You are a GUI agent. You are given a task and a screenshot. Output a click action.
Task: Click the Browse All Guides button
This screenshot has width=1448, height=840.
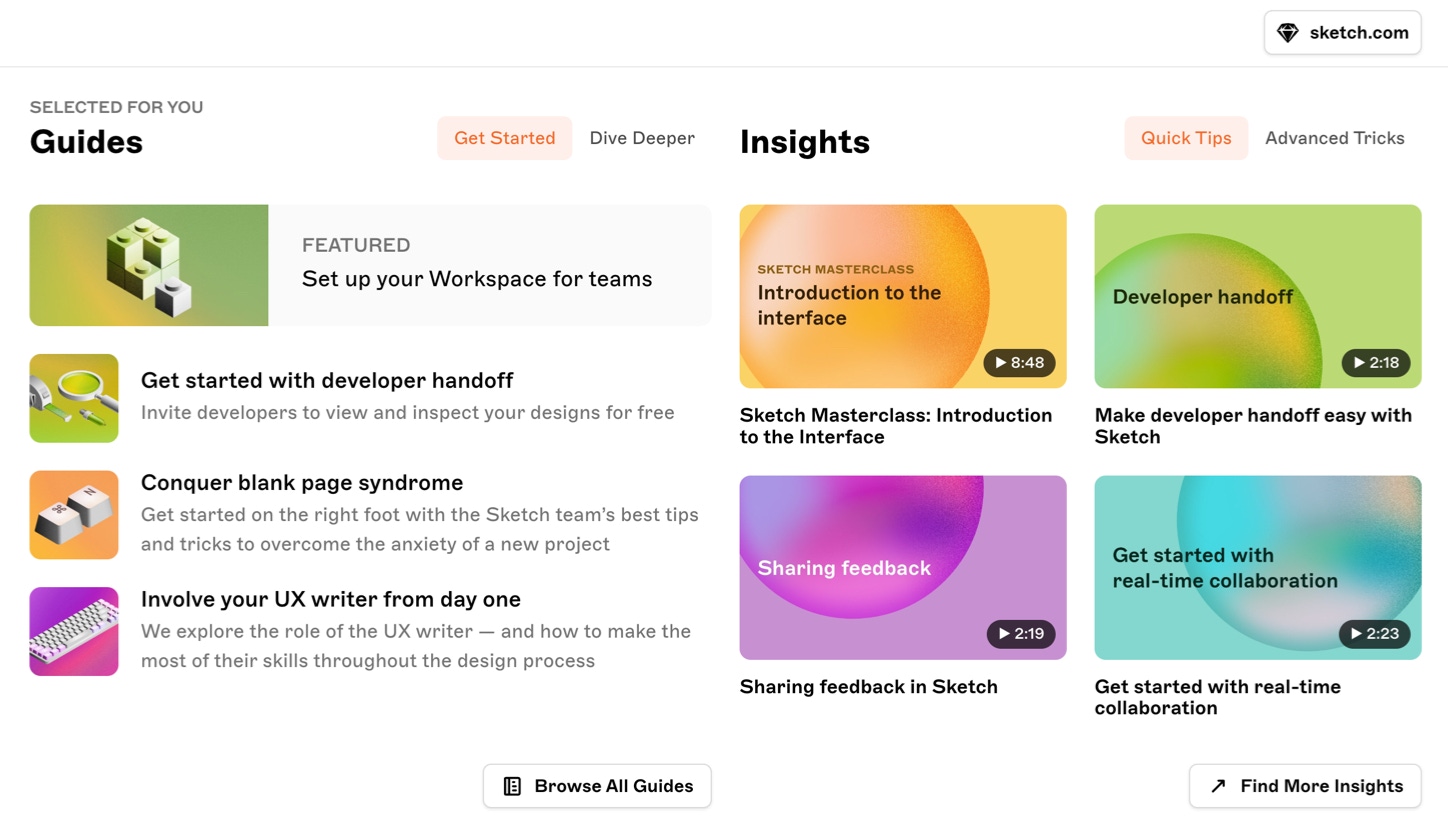(x=597, y=786)
